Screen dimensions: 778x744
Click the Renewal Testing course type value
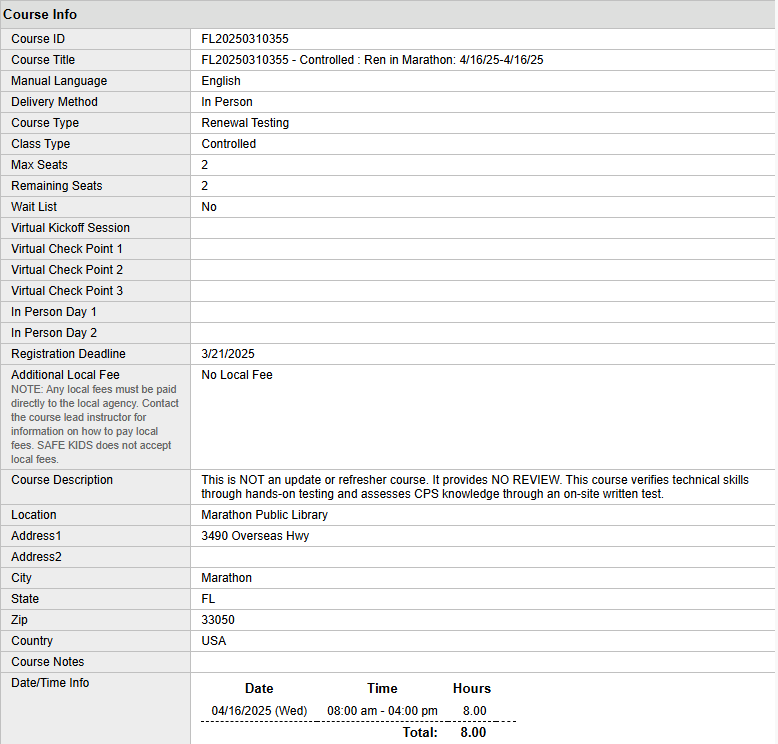245,123
